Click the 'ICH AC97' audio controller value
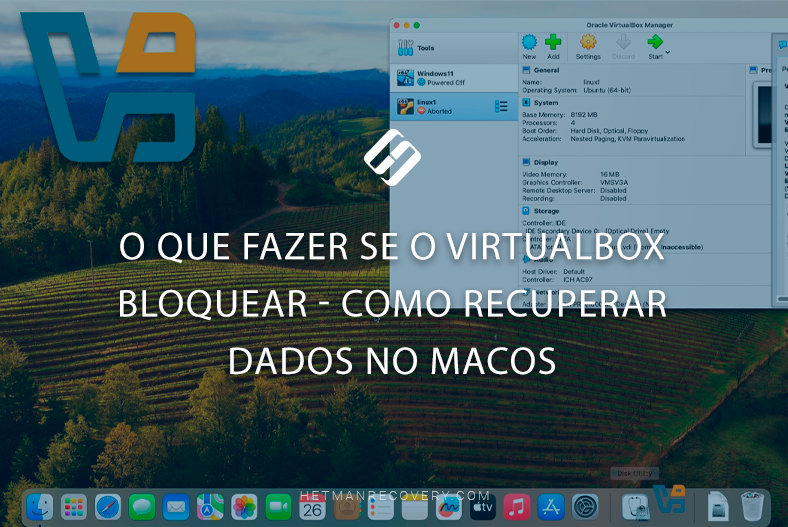 pyautogui.click(x=577, y=279)
